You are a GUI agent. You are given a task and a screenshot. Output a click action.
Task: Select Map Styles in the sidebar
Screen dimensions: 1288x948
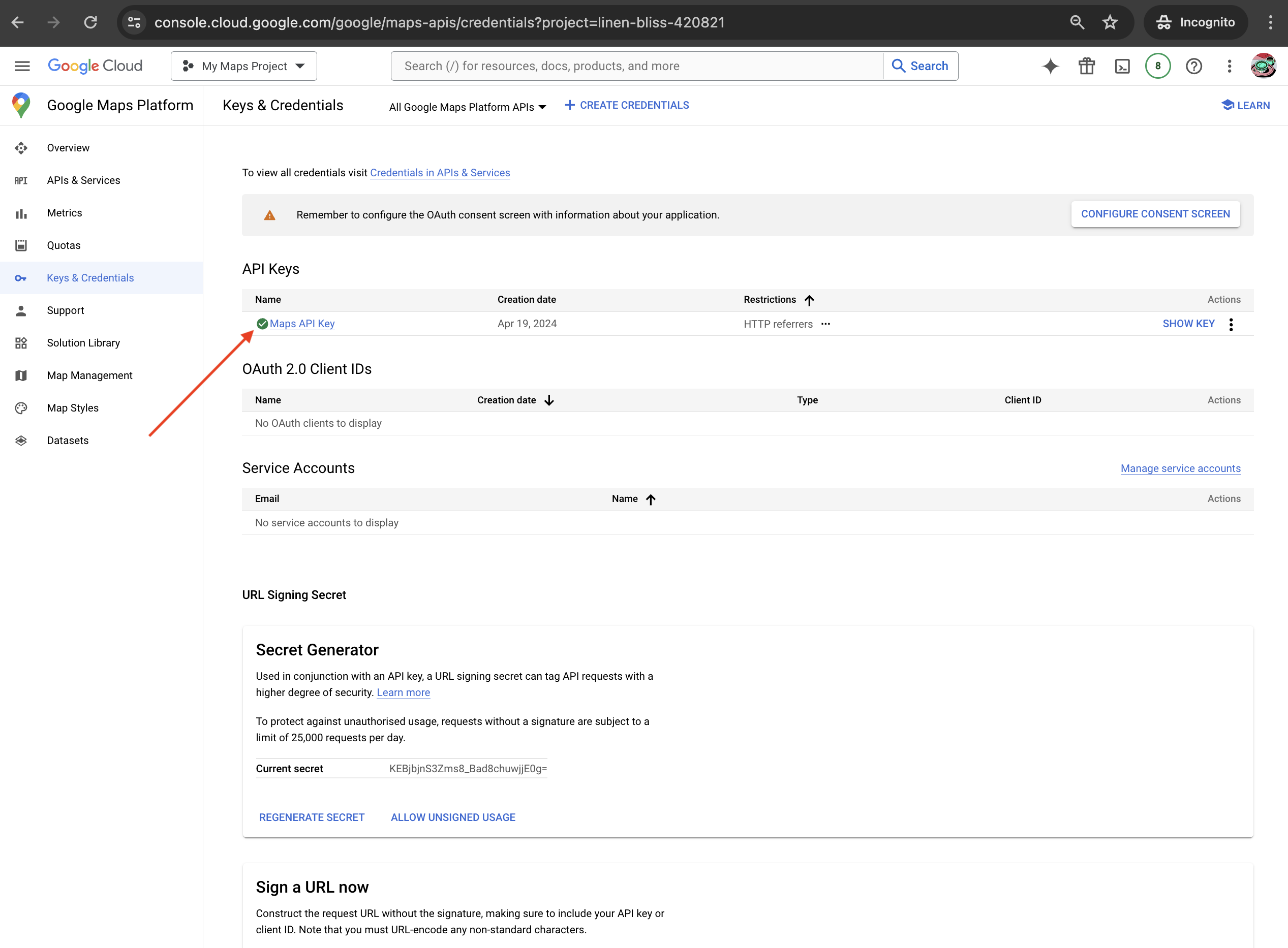click(73, 407)
